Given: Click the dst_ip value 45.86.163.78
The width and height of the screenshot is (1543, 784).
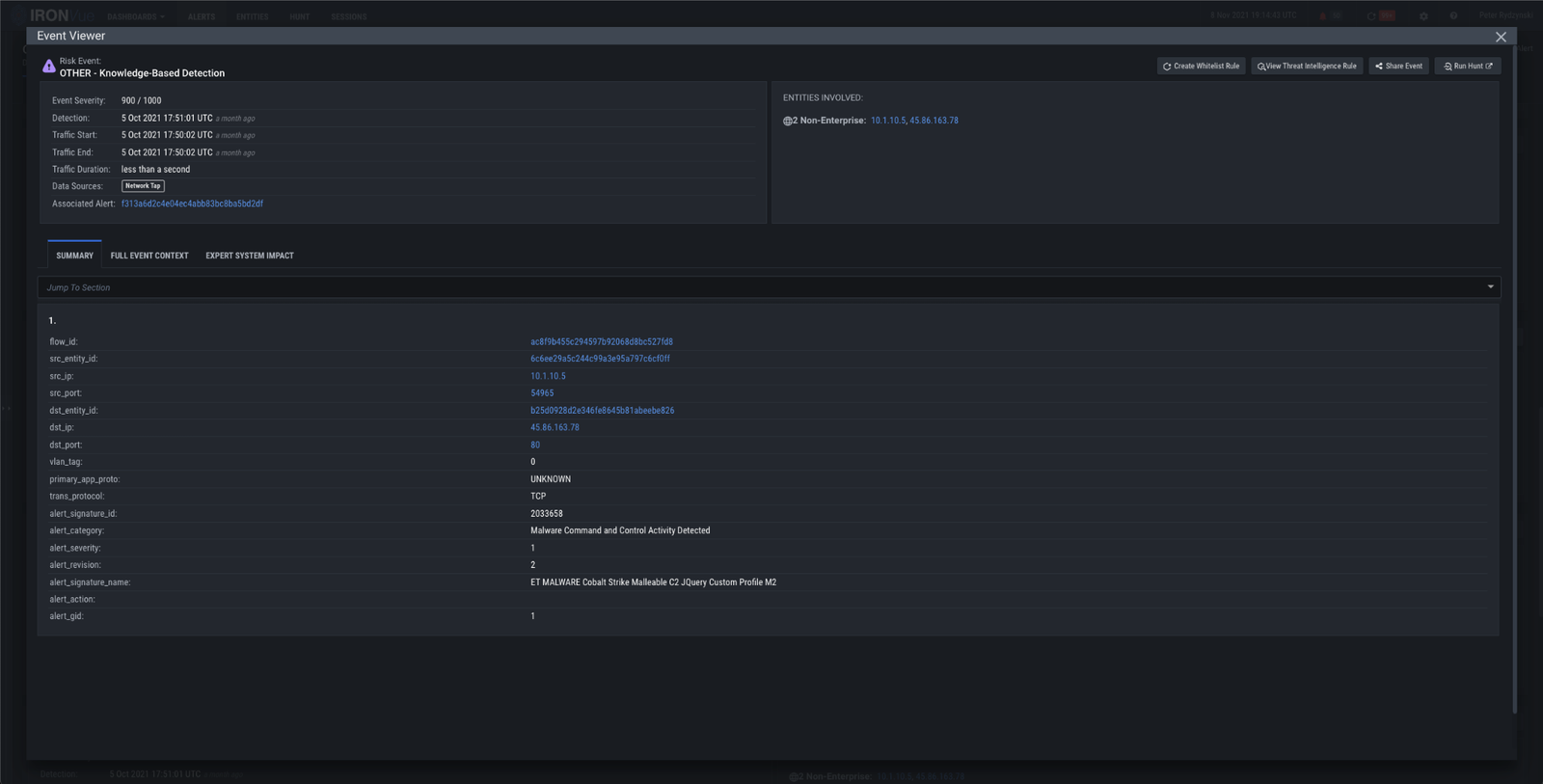Looking at the screenshot, I should click(555, 427).
